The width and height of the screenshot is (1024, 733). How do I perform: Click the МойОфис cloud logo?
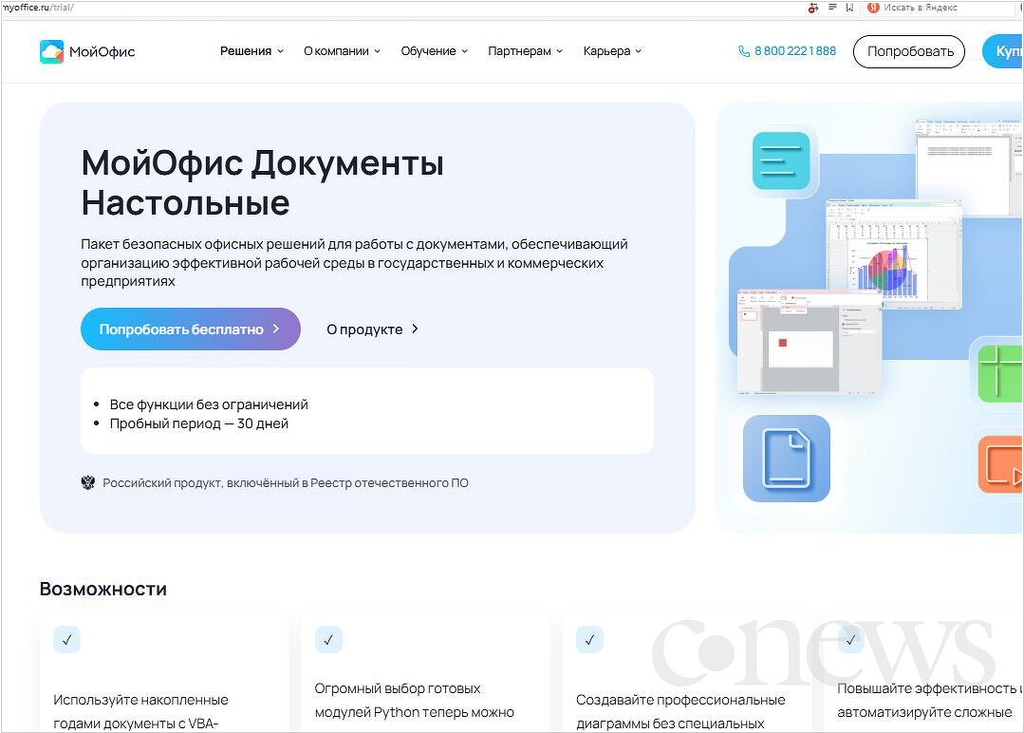coord(52,52)
